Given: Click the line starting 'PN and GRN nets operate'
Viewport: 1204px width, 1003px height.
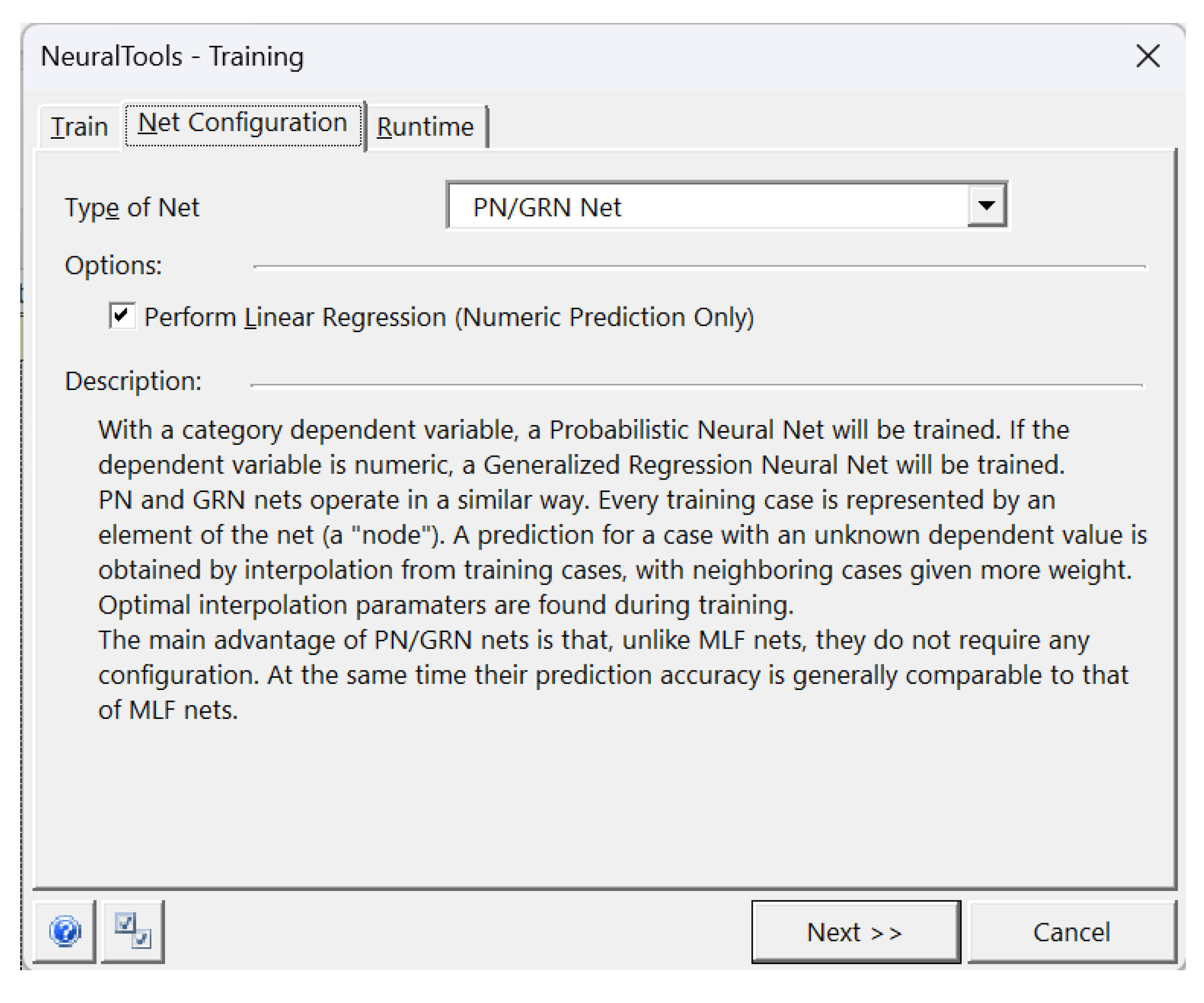Looking at the screenshot, I should [576, 500].
